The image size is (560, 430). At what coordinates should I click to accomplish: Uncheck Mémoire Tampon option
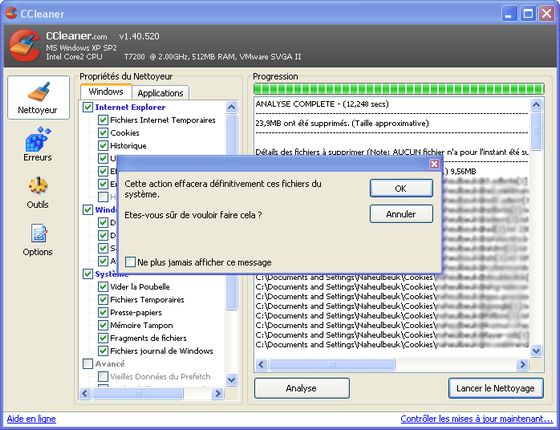tap(103, 325)
